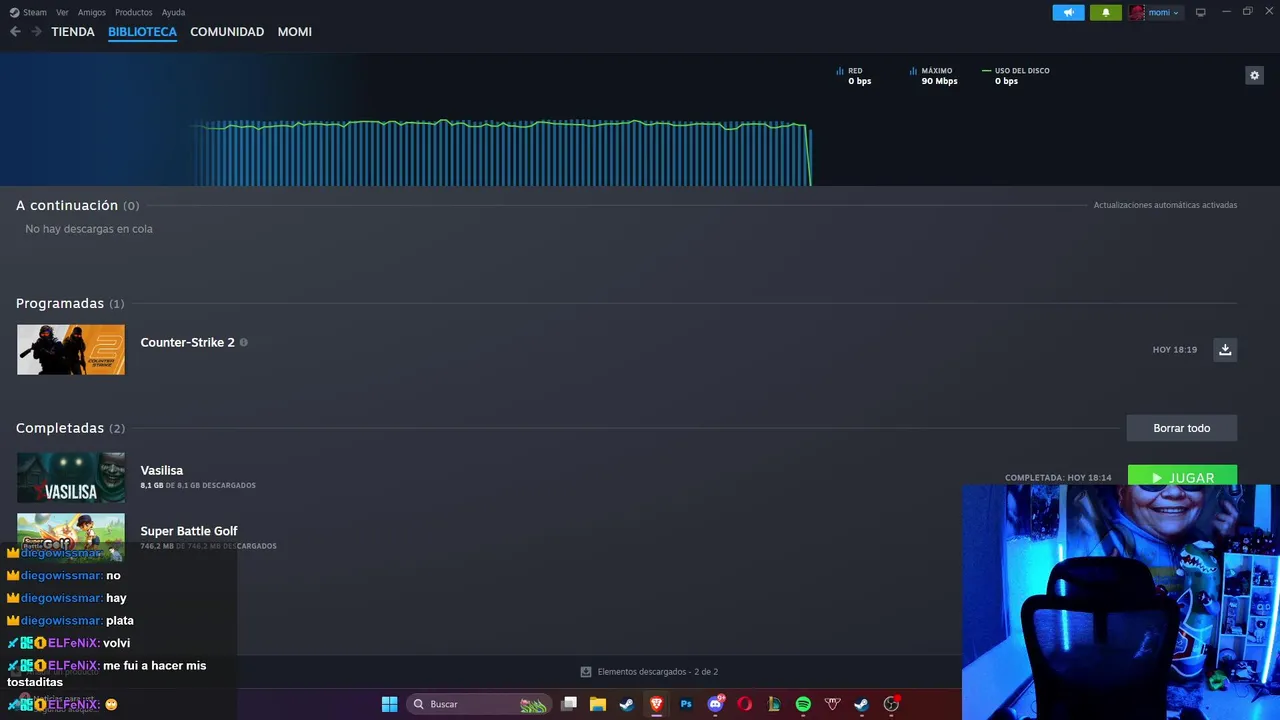Screen dimensions: 1280x720
Task: Open OBS Studio from the taskbar
Action: (x=891, y=704)
